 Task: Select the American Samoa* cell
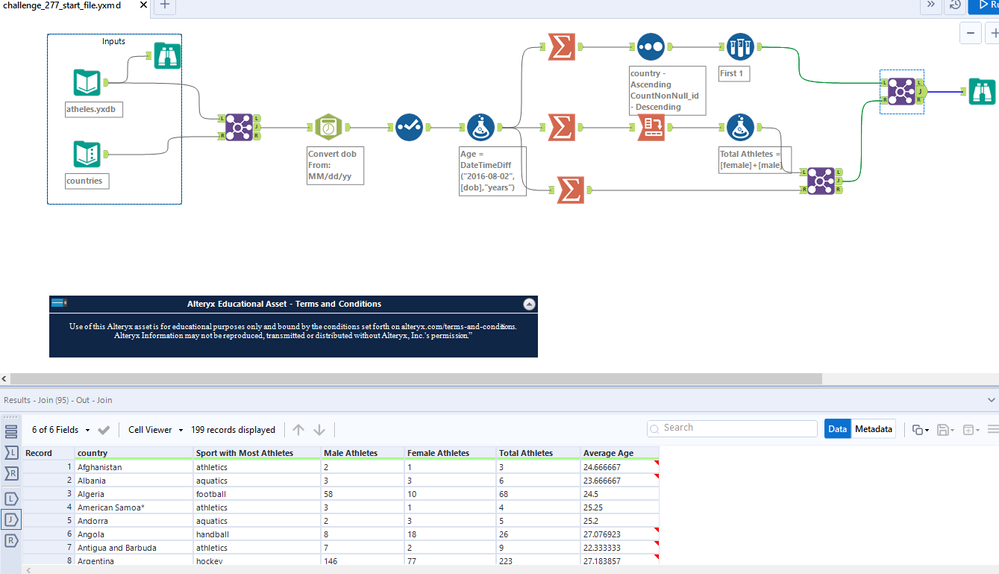[x=134, y=507]
